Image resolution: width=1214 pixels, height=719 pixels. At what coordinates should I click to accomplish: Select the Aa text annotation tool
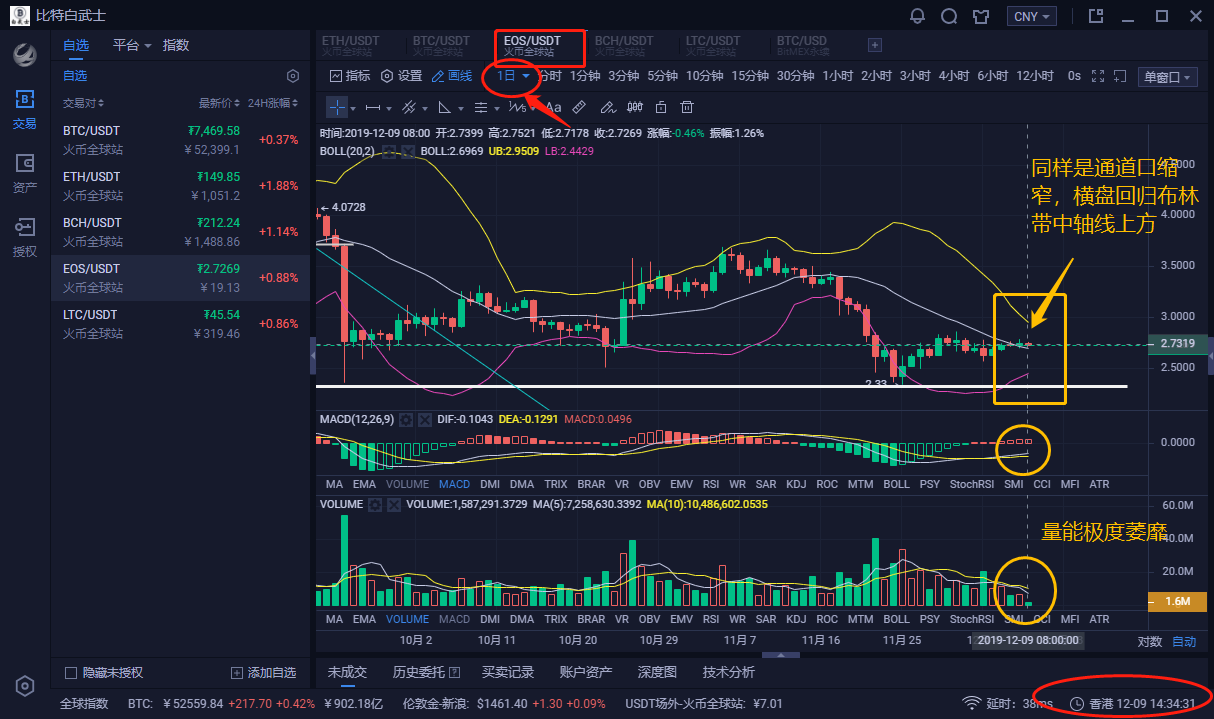[553, 107]
